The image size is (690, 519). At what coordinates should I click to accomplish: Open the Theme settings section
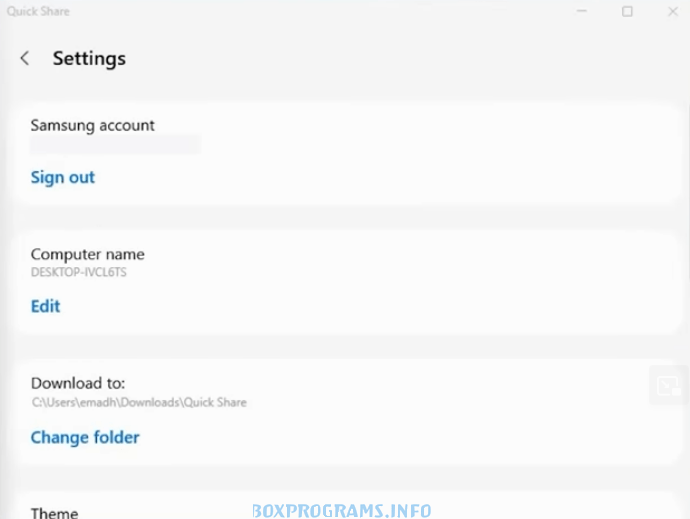55,512
